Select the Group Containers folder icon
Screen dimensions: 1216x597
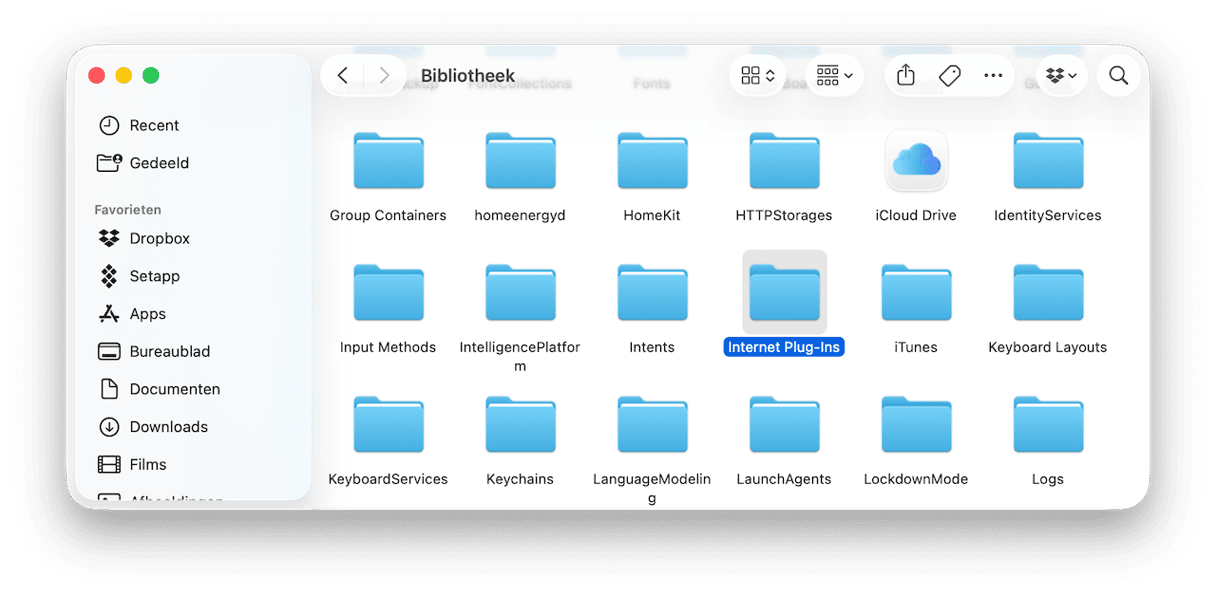[x=388, y=161]
